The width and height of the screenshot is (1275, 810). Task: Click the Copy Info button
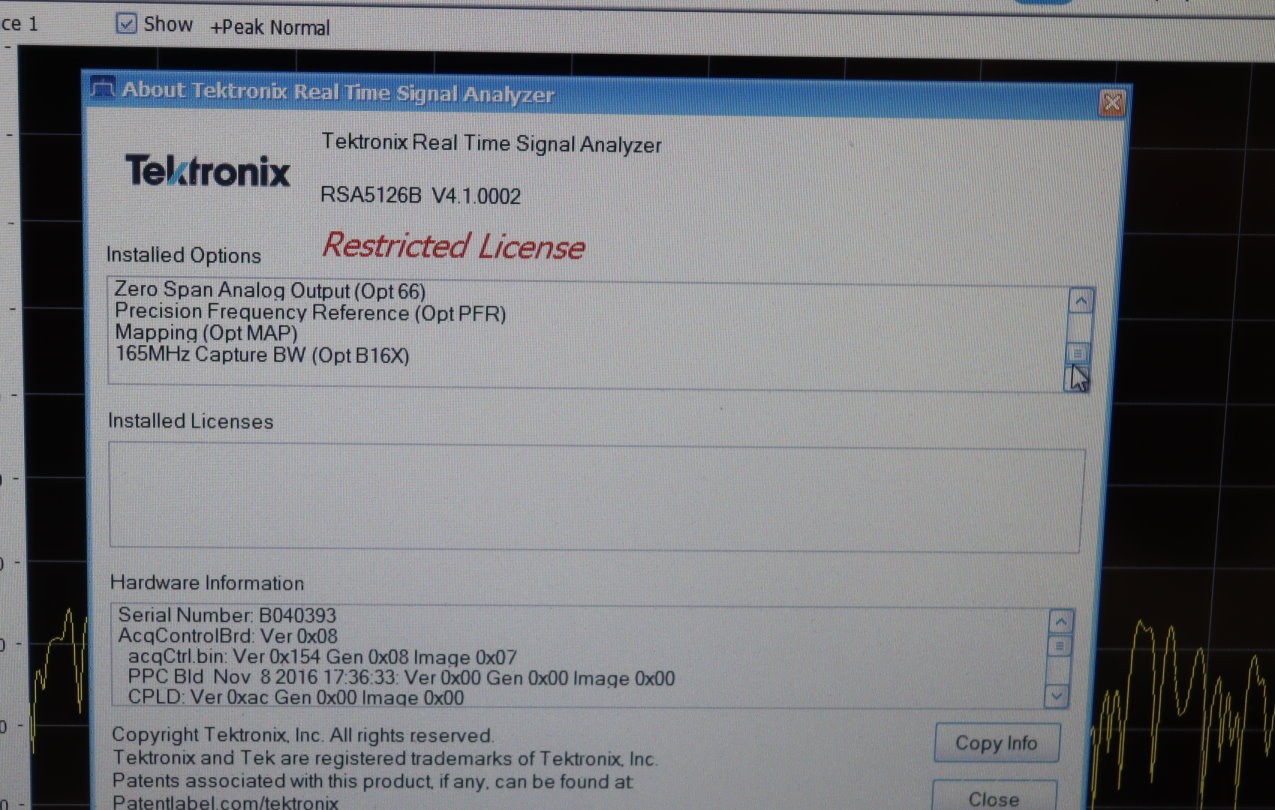[x=996, y=743]
